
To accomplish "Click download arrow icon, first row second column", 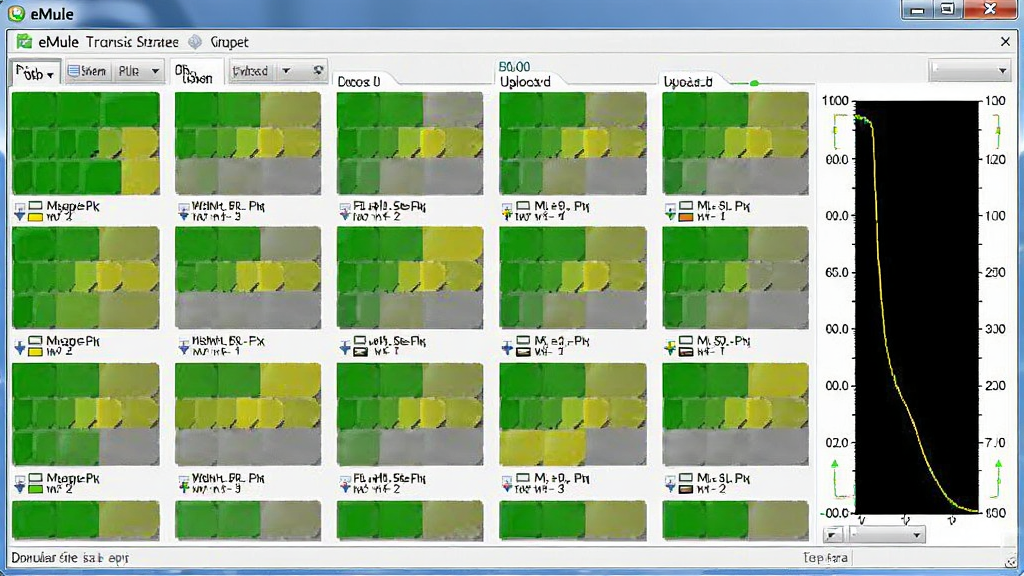I will 184,211.
